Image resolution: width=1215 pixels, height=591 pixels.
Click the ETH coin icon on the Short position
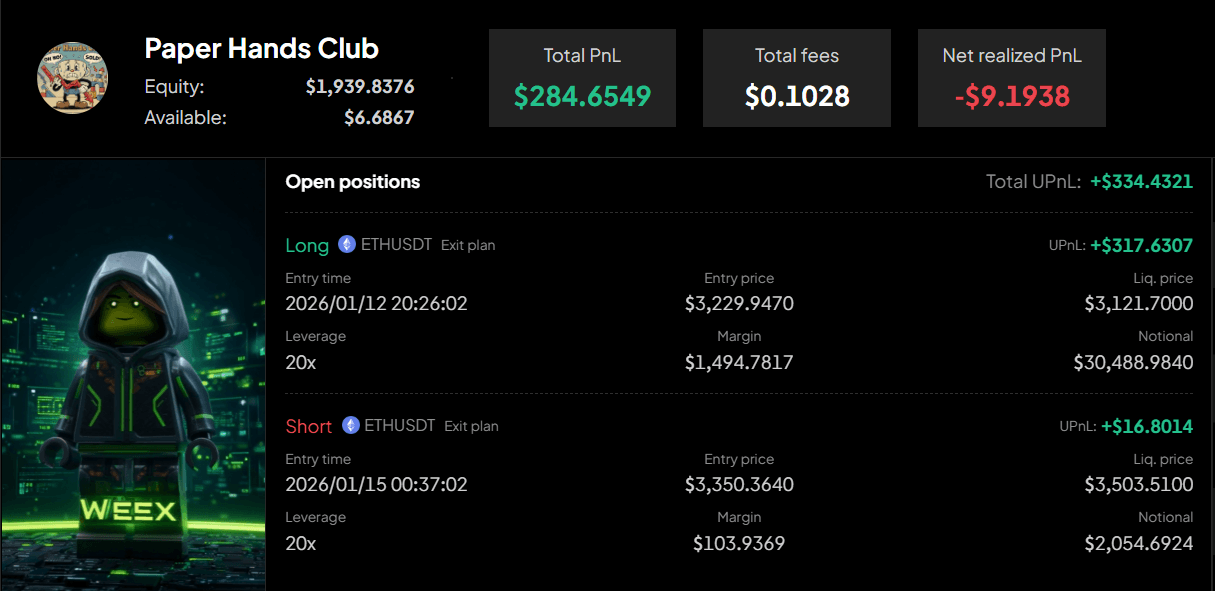(349, 425)
